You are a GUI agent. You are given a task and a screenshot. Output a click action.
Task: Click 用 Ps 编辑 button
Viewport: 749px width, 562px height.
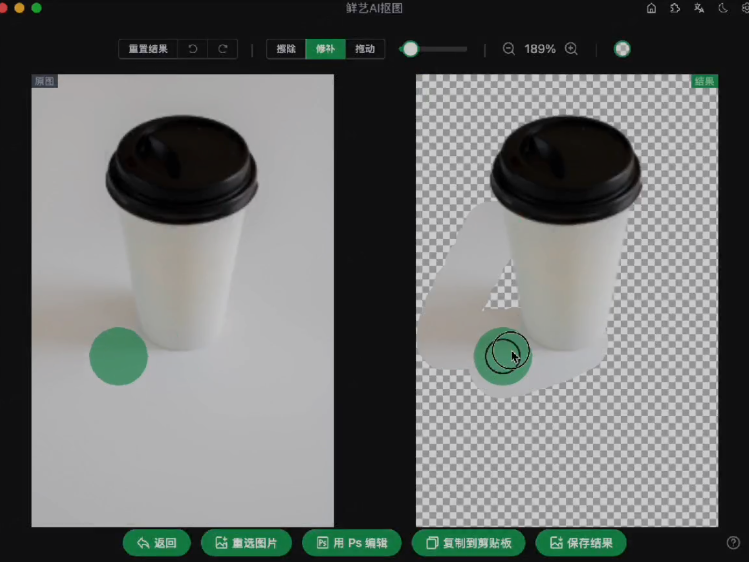(352, 543)
